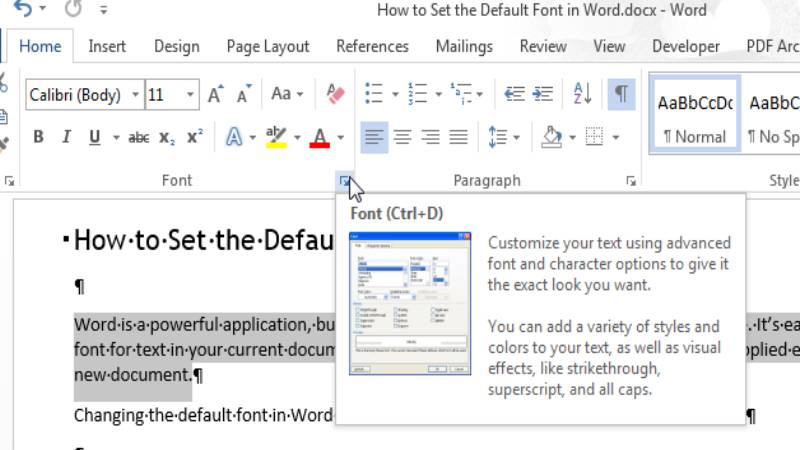The height and width of the screenshot is (450, 800).
Task: Apply Text Effects and Typography
Action: tap(234, 137)
